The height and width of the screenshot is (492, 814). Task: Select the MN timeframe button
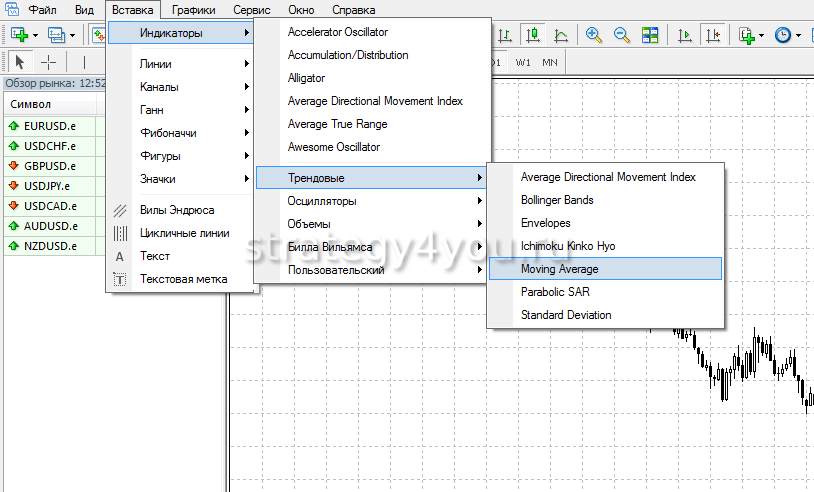click(x=550, y=62)
